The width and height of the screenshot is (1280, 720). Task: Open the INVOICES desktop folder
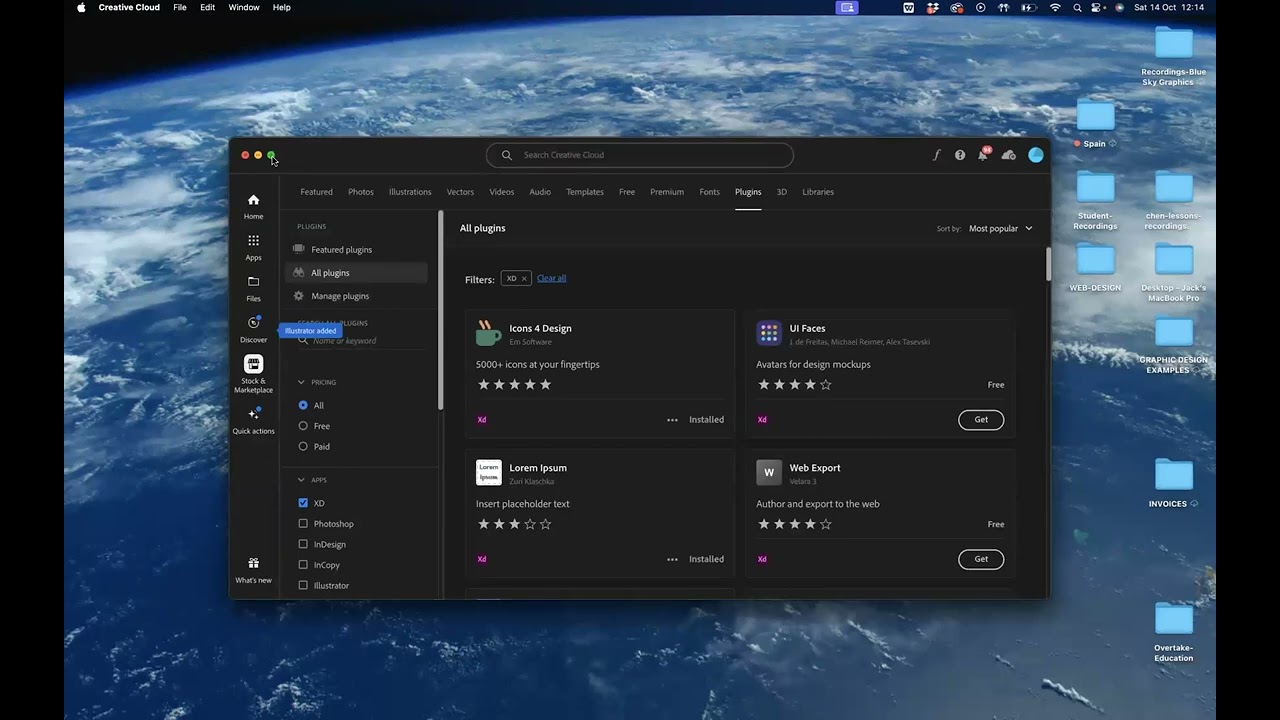click(x=1174, y=484)
